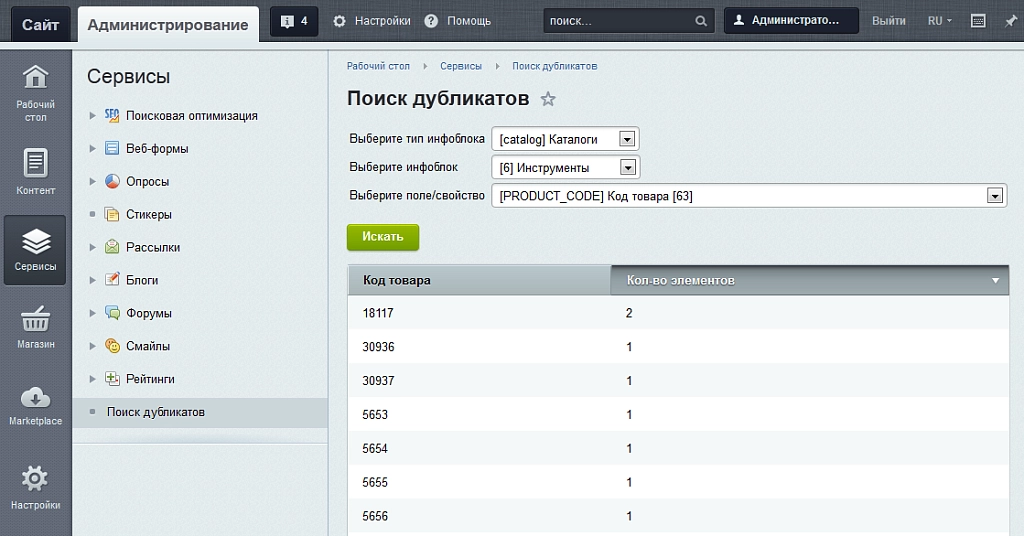Screen dimensions: 1024x536
Task: Click the keyboard icon in top bar
Action: coord(978,21)
